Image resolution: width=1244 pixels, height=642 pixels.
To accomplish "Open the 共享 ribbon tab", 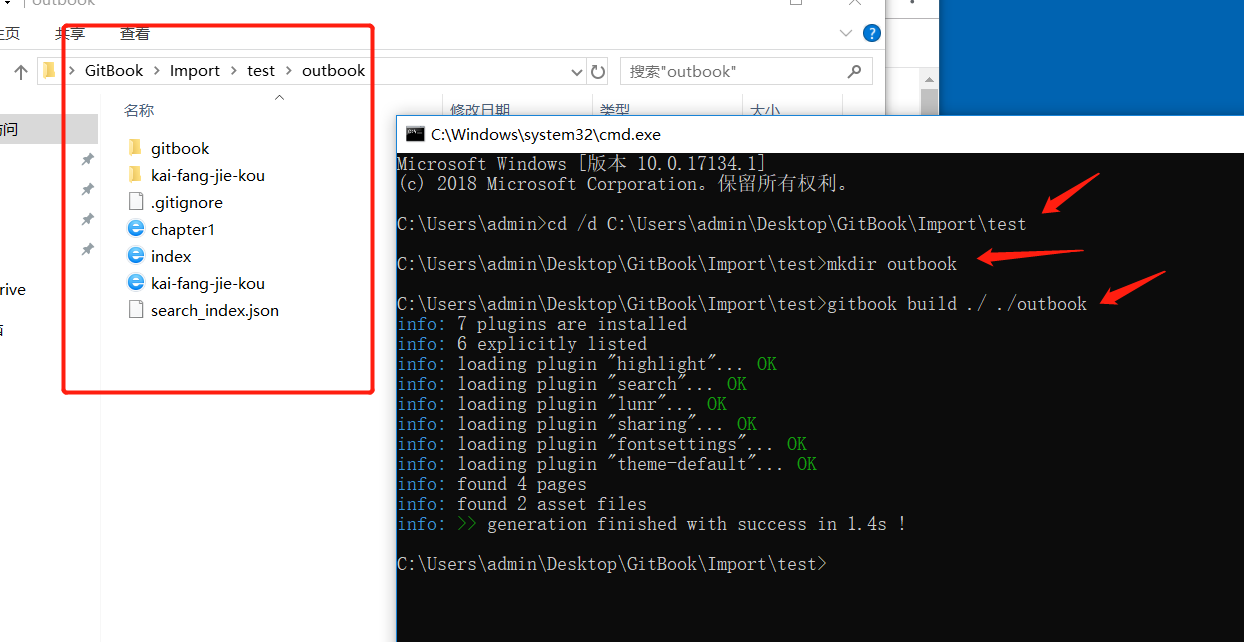I will click(71, 33).
